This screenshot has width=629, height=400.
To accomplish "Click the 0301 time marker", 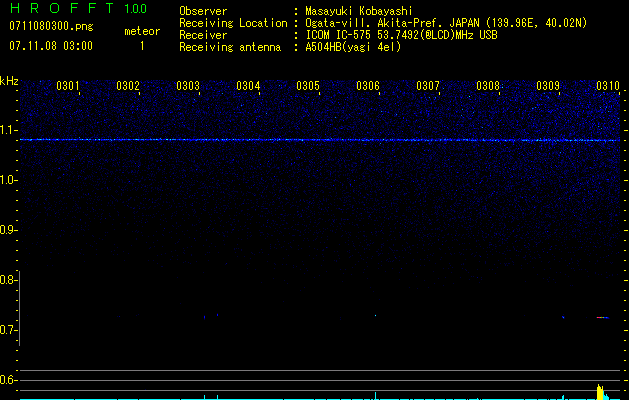I will [68, 86].
